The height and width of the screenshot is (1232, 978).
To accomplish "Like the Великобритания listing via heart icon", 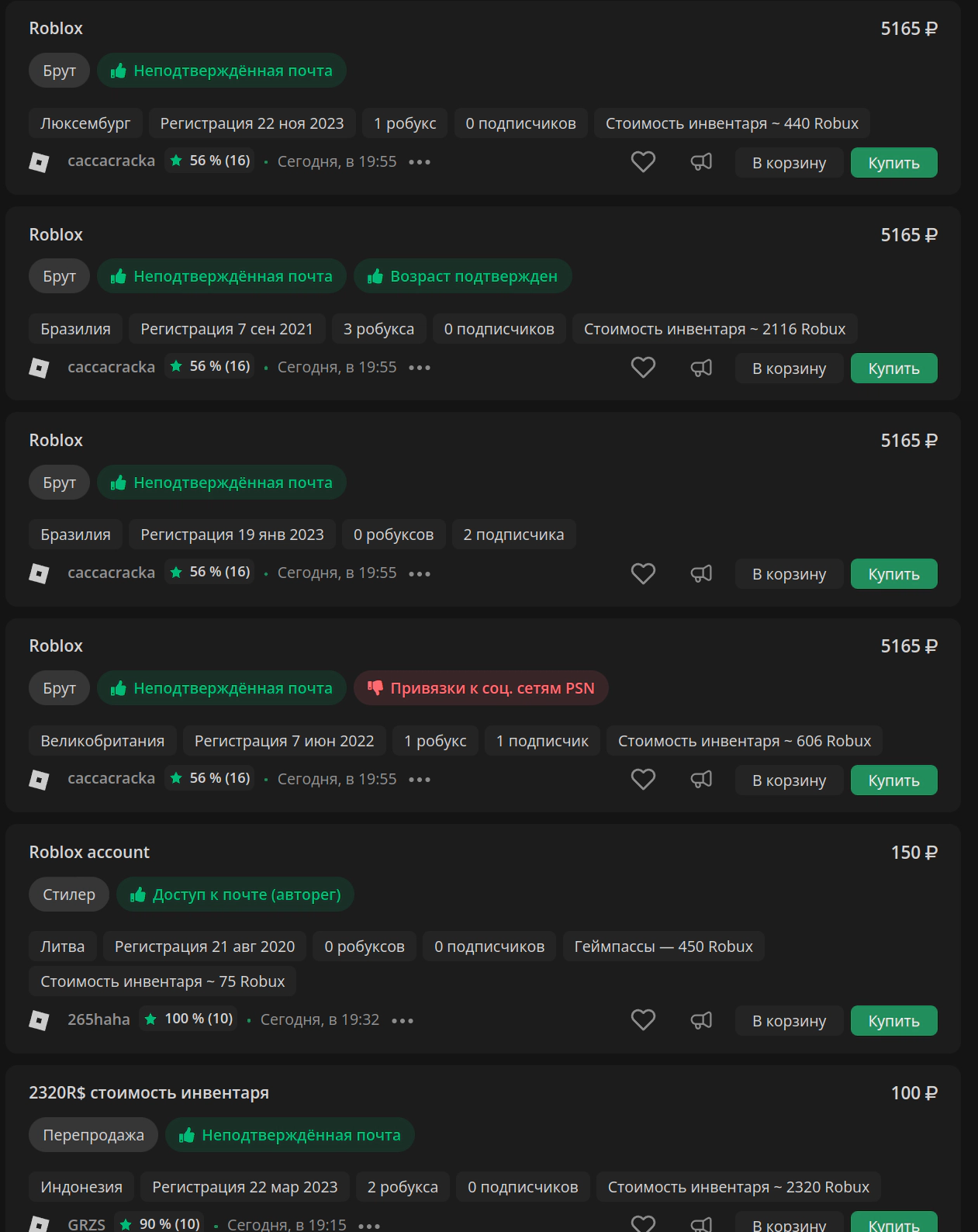I will pos(643,780).
